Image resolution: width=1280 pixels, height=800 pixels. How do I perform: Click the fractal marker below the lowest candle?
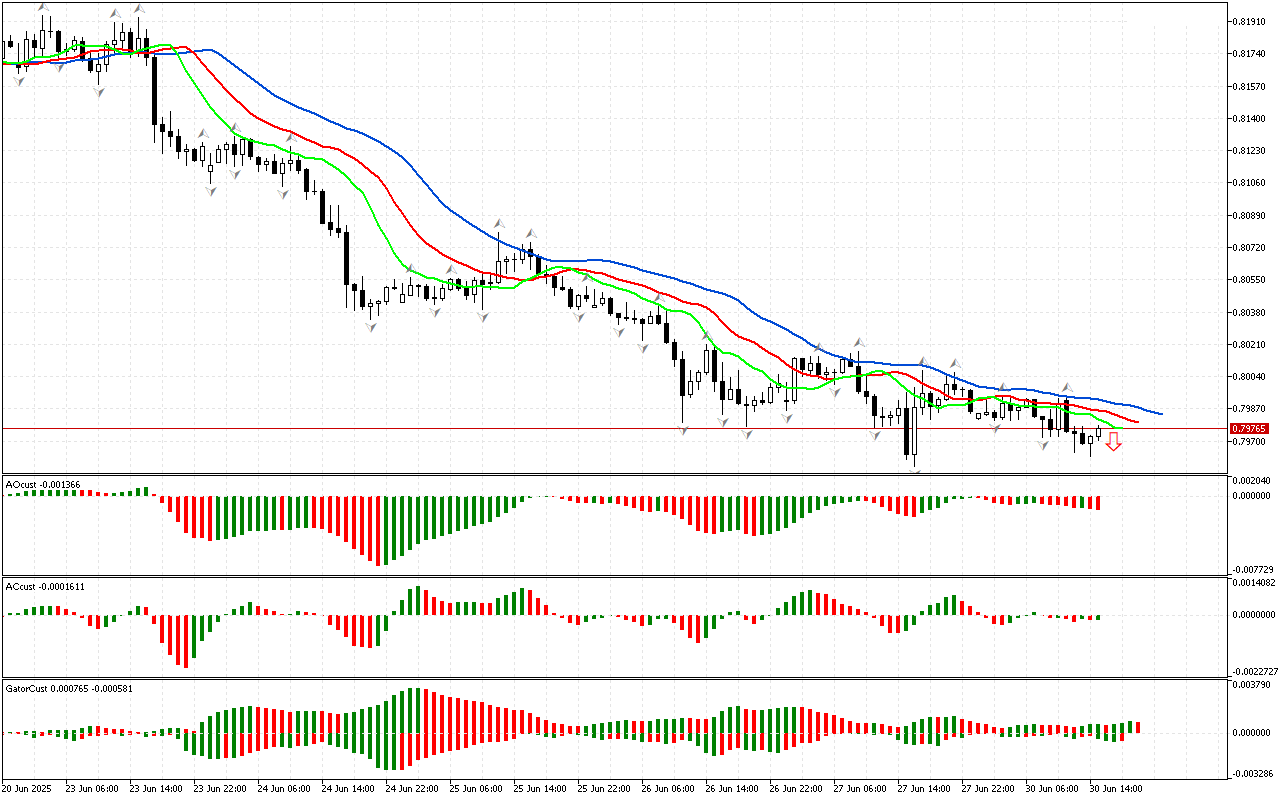pyautogui.click(x=915, y=468)
